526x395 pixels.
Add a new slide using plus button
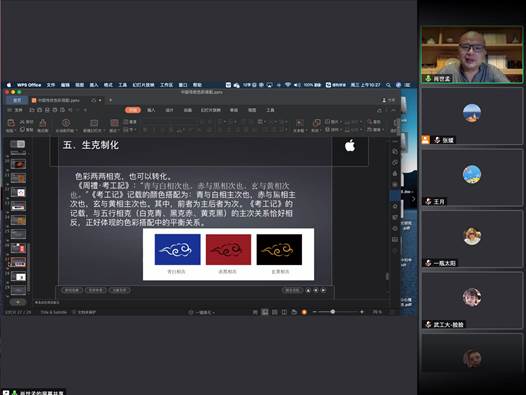click(18, 302)
